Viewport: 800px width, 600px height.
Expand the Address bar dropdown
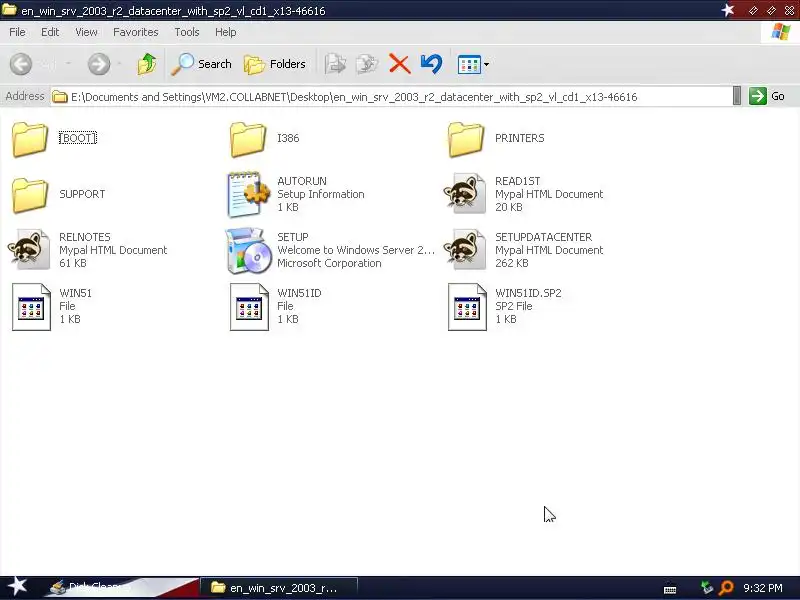[736, 96]
